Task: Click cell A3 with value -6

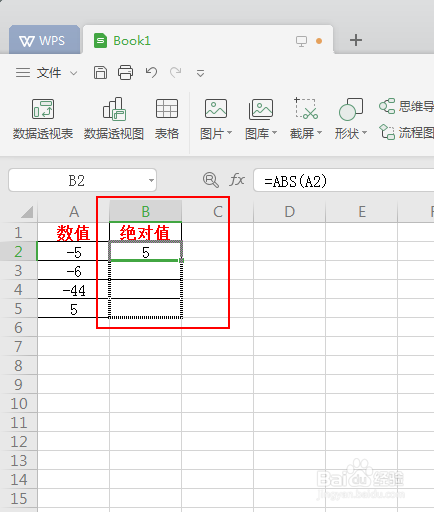Action: click(73, 270)
